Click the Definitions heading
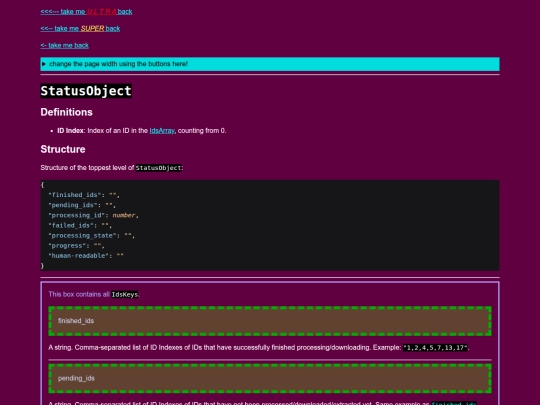 (66, 112)
